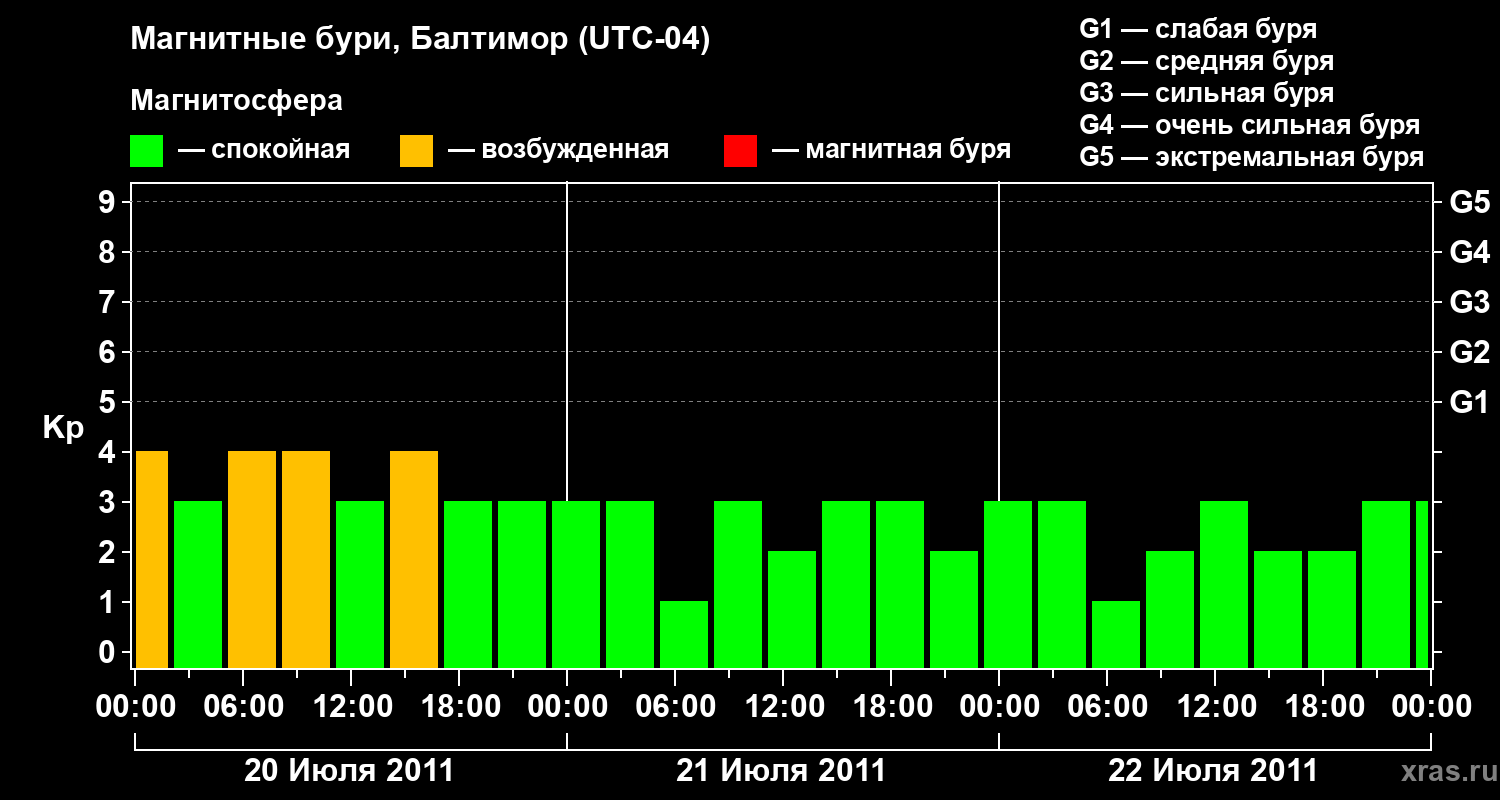
Task: Click the Kp 3 bar at 12:00 on 22 July
Action: tap(1224, 584)
